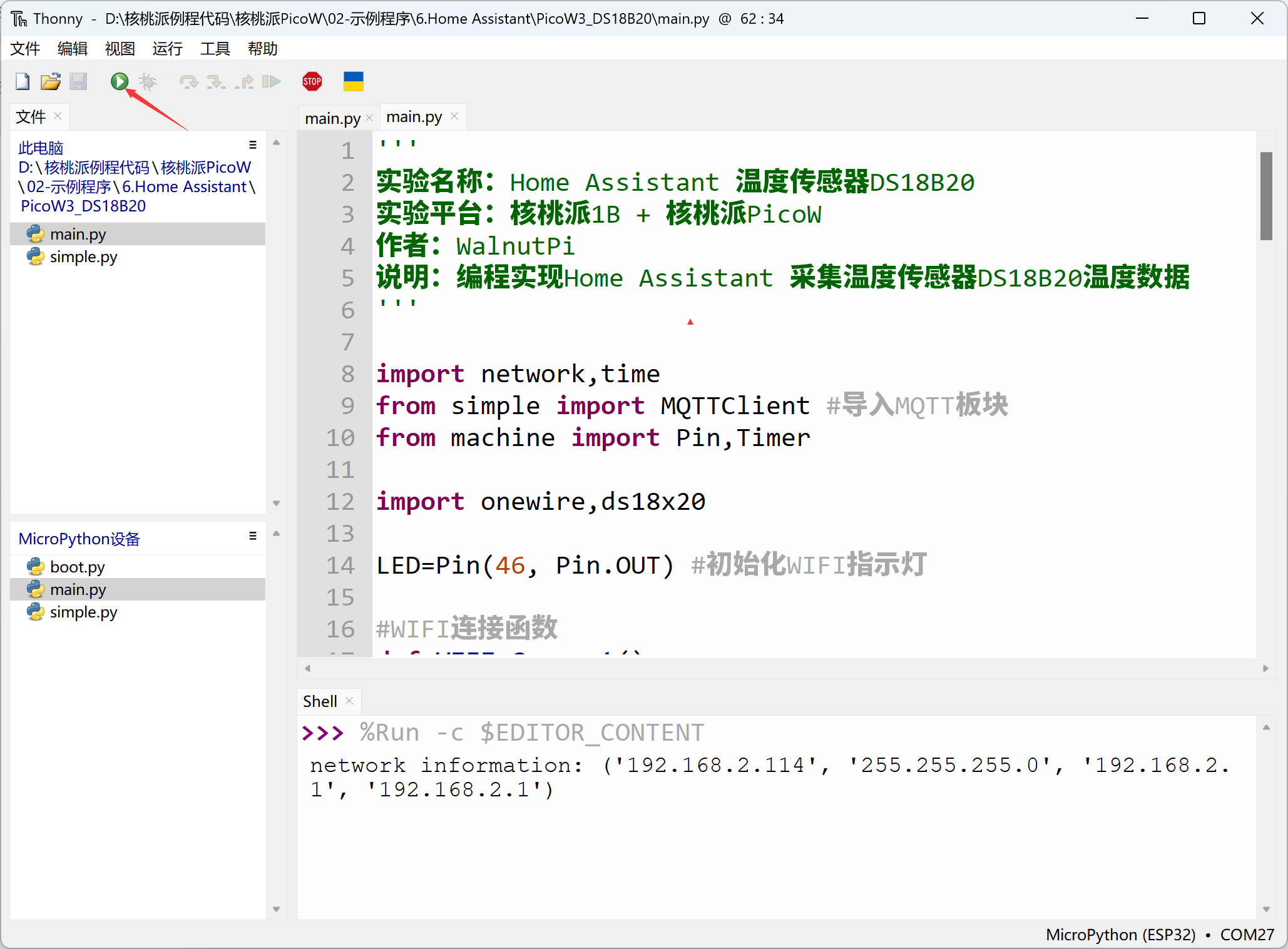This screenshot has height=949, width=1288.
Task: Click the Shell scroll up arrow
Action: click(1266, 727)
